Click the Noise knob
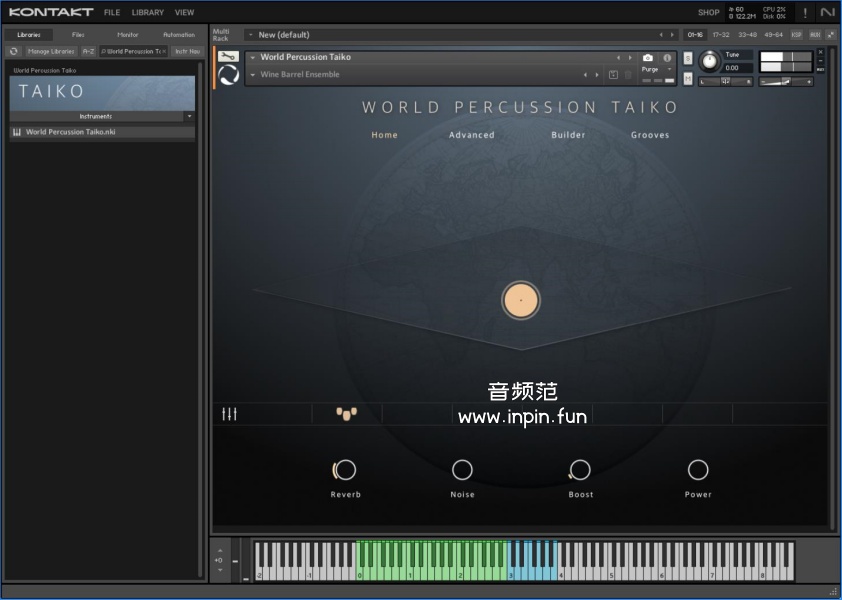Viewport: 842px width, 600px height. click(462, 470)
